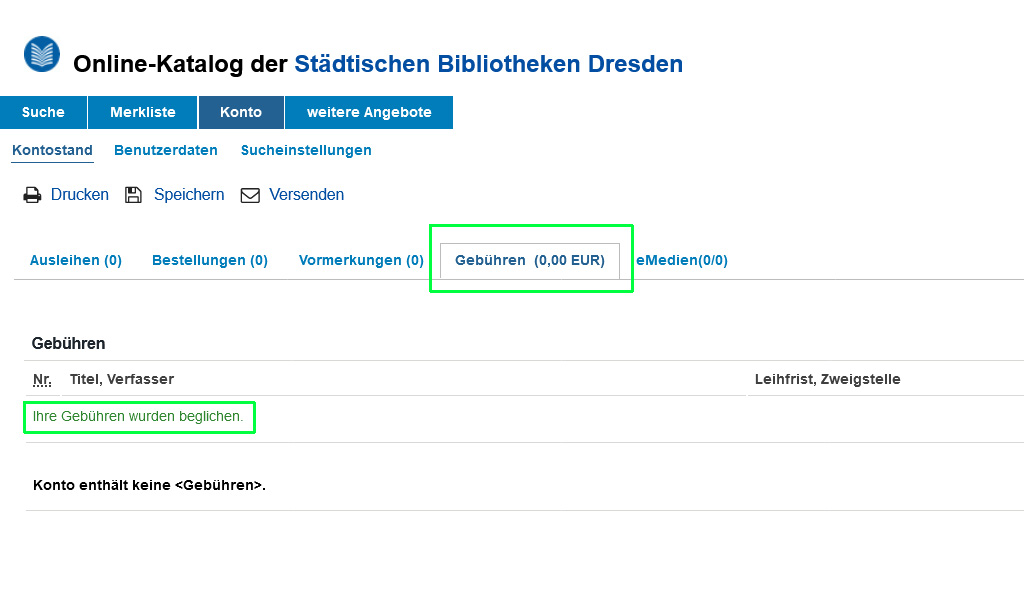This screenshot has height=600, width=1024.
Task: Click the Titel, Verfasser column header
Action: 121,379
